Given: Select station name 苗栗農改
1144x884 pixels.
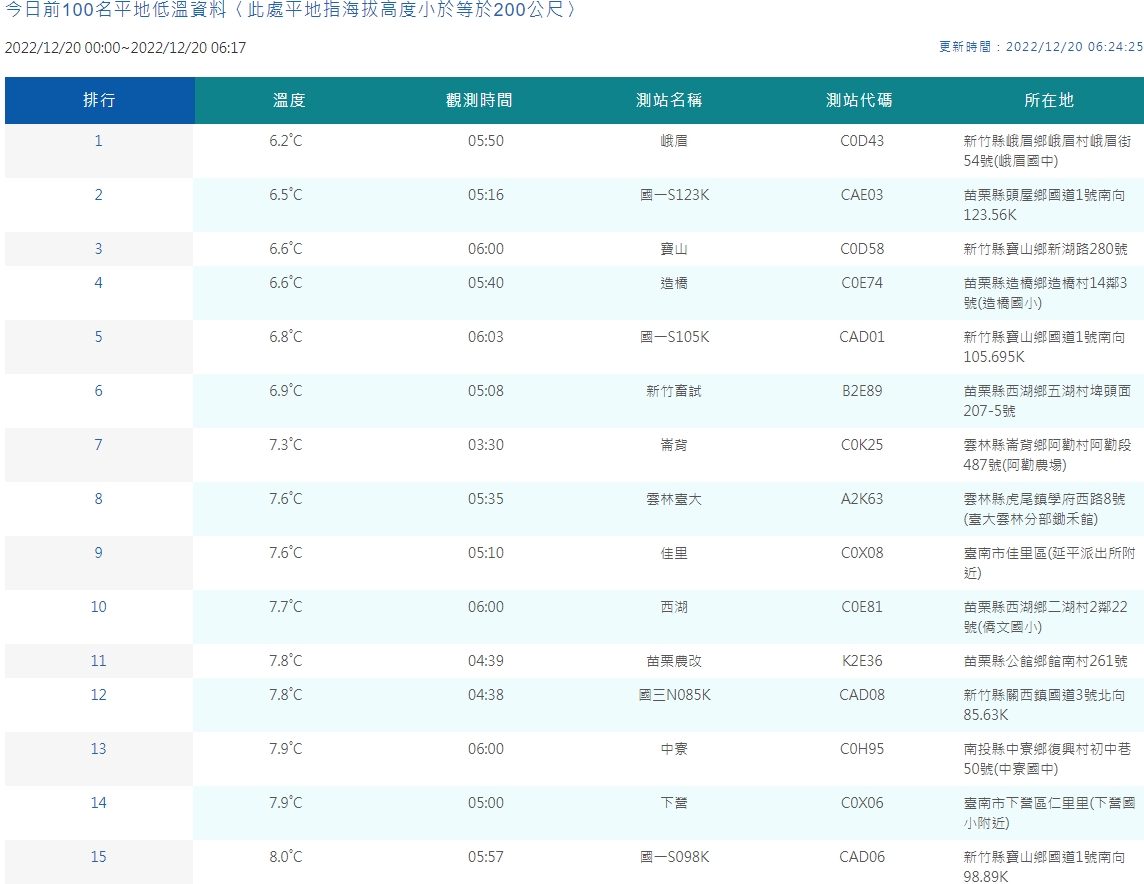Looking at the screenshot, I should click(673, 661).
